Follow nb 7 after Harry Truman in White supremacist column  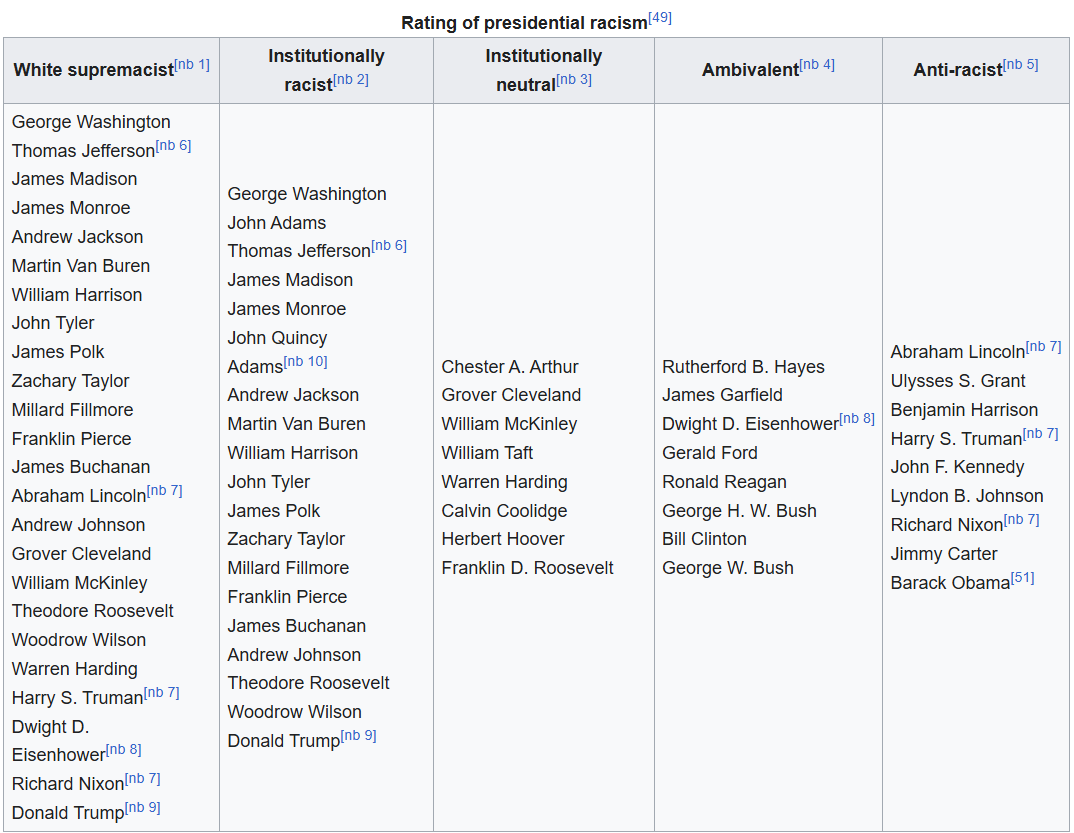pos(162,693)
